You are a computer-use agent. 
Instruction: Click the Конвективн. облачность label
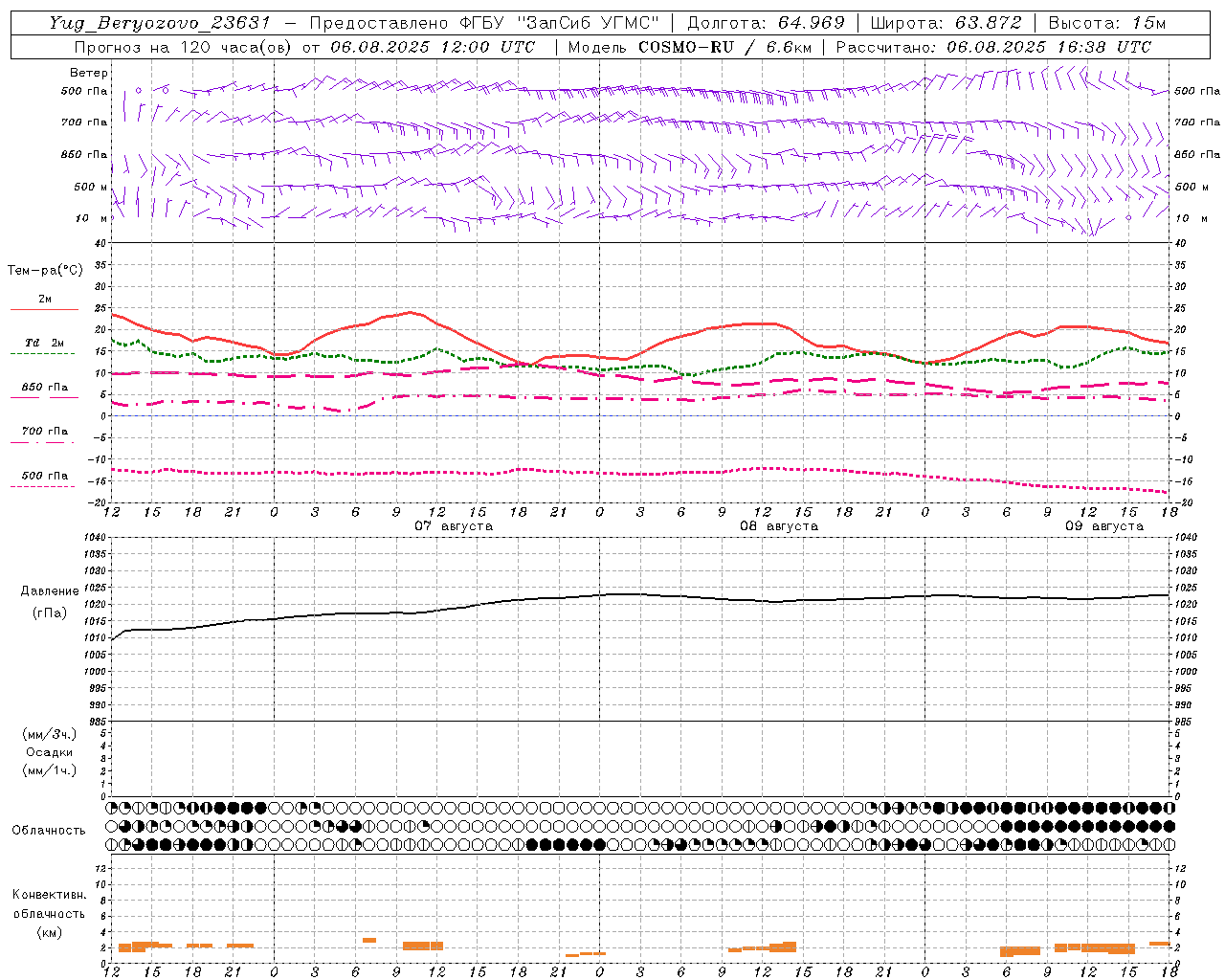tap(49, 904)
